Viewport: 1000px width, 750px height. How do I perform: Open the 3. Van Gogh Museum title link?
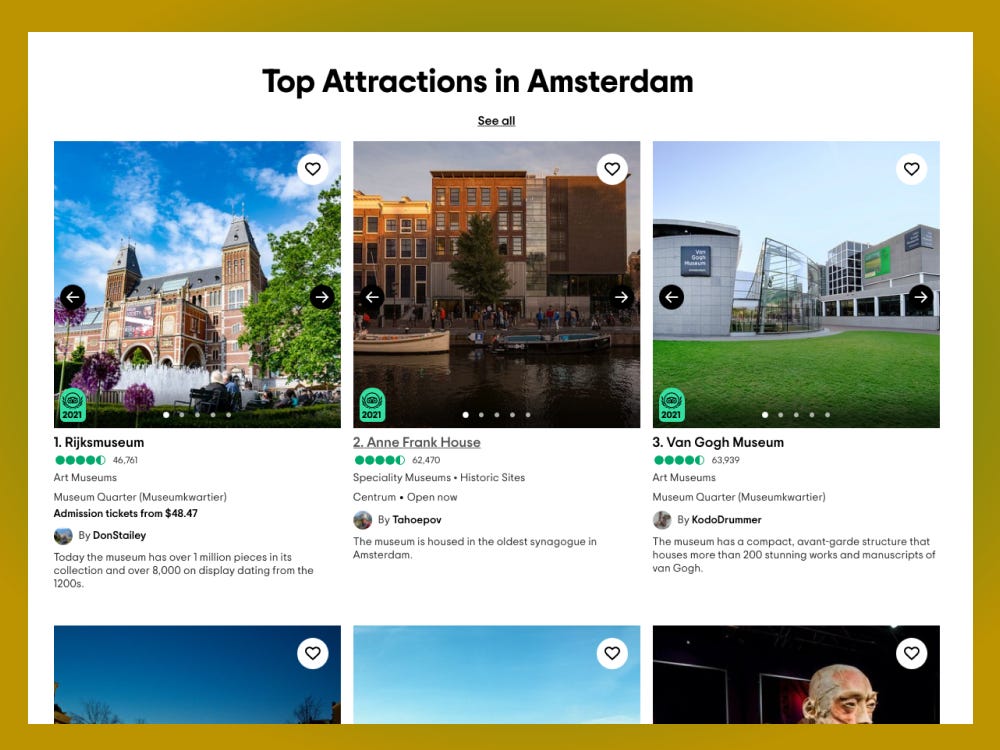718,442
